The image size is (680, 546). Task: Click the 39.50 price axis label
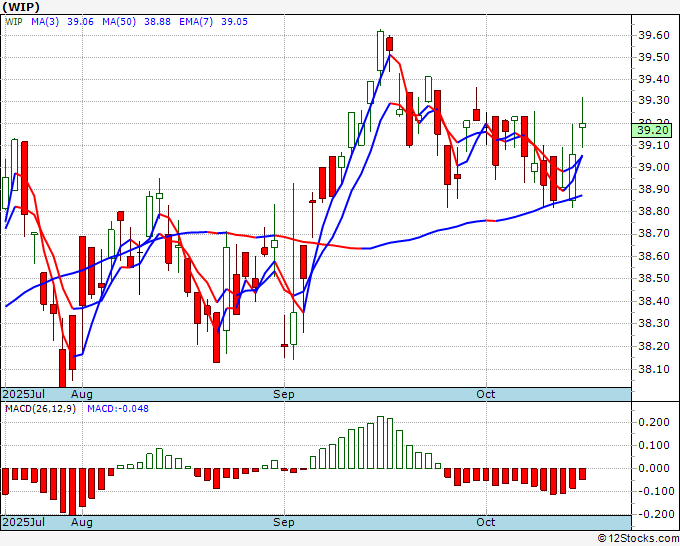coord(654,57)
